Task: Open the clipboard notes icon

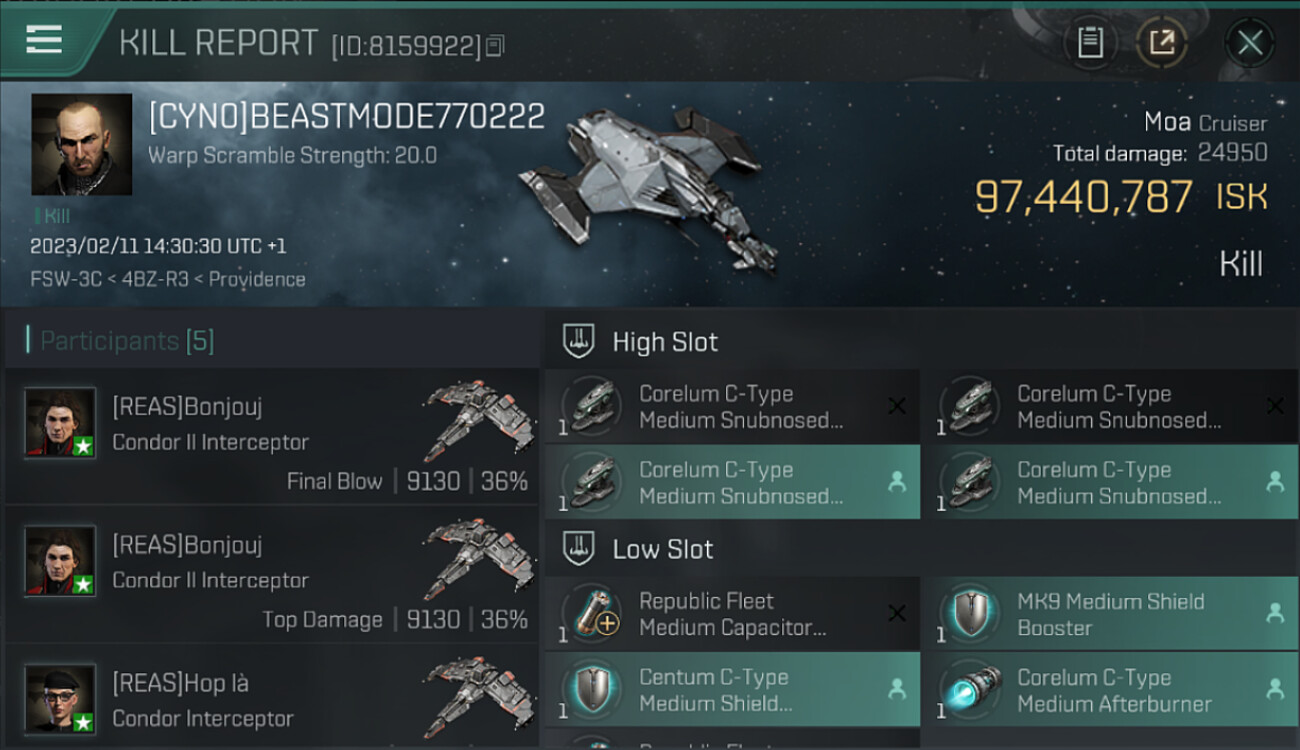Action: [x=1090, y=42]
